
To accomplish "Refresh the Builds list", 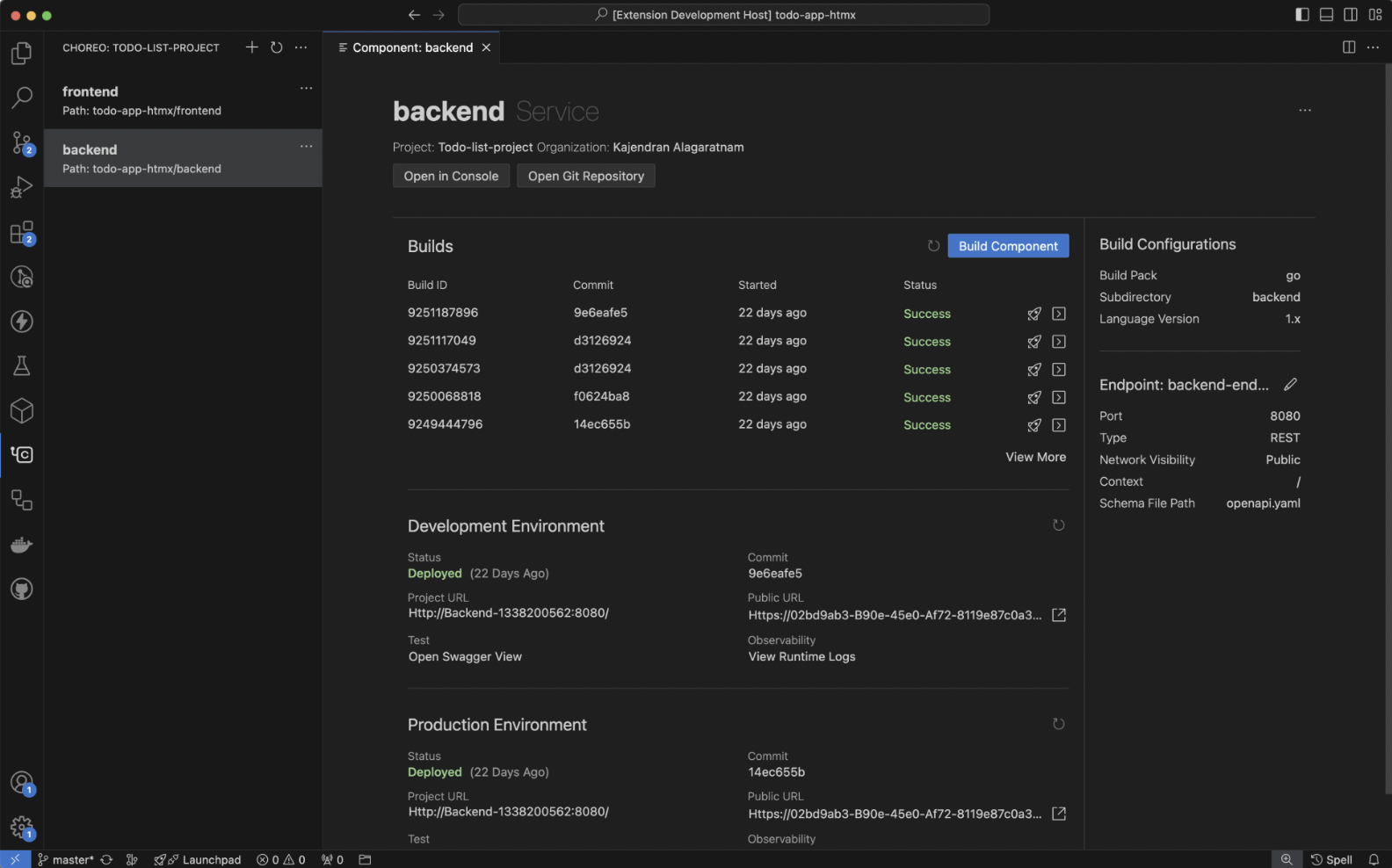I will point(933,246).
